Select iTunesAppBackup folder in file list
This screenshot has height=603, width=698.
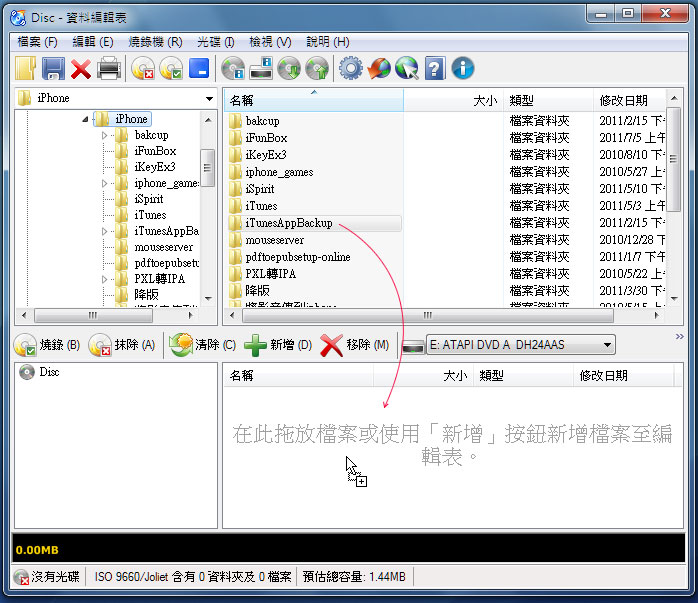click(314, 223)
